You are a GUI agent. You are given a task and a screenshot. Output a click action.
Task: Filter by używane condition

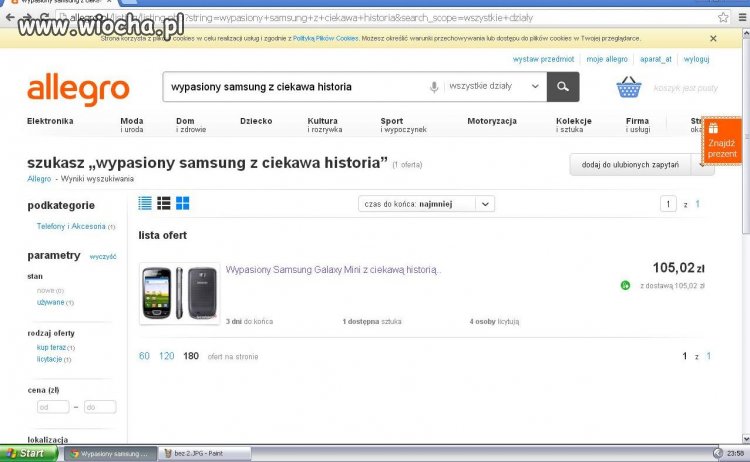[50, 302]
